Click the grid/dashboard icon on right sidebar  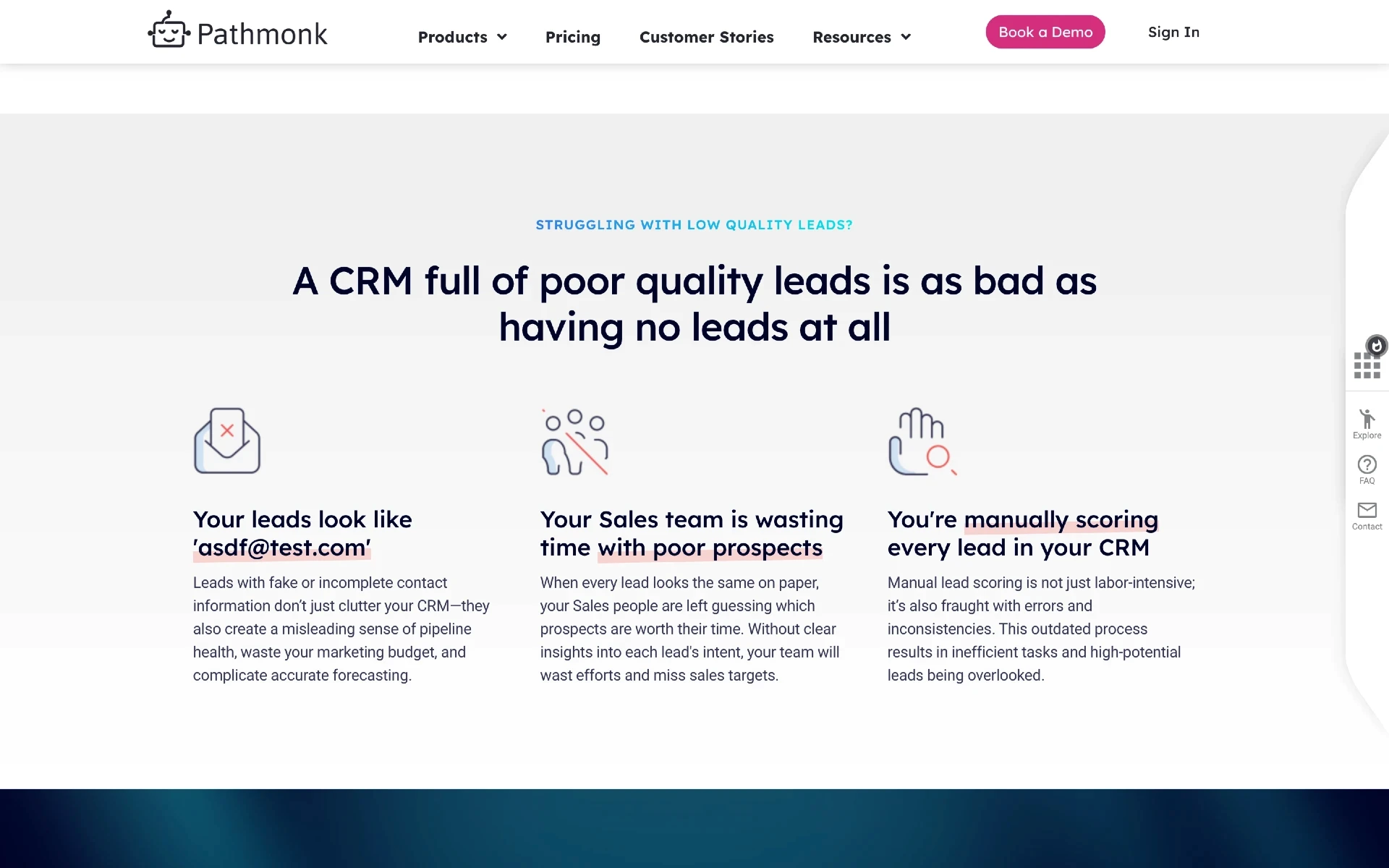pyautogui.click(x=1365, y=363)
